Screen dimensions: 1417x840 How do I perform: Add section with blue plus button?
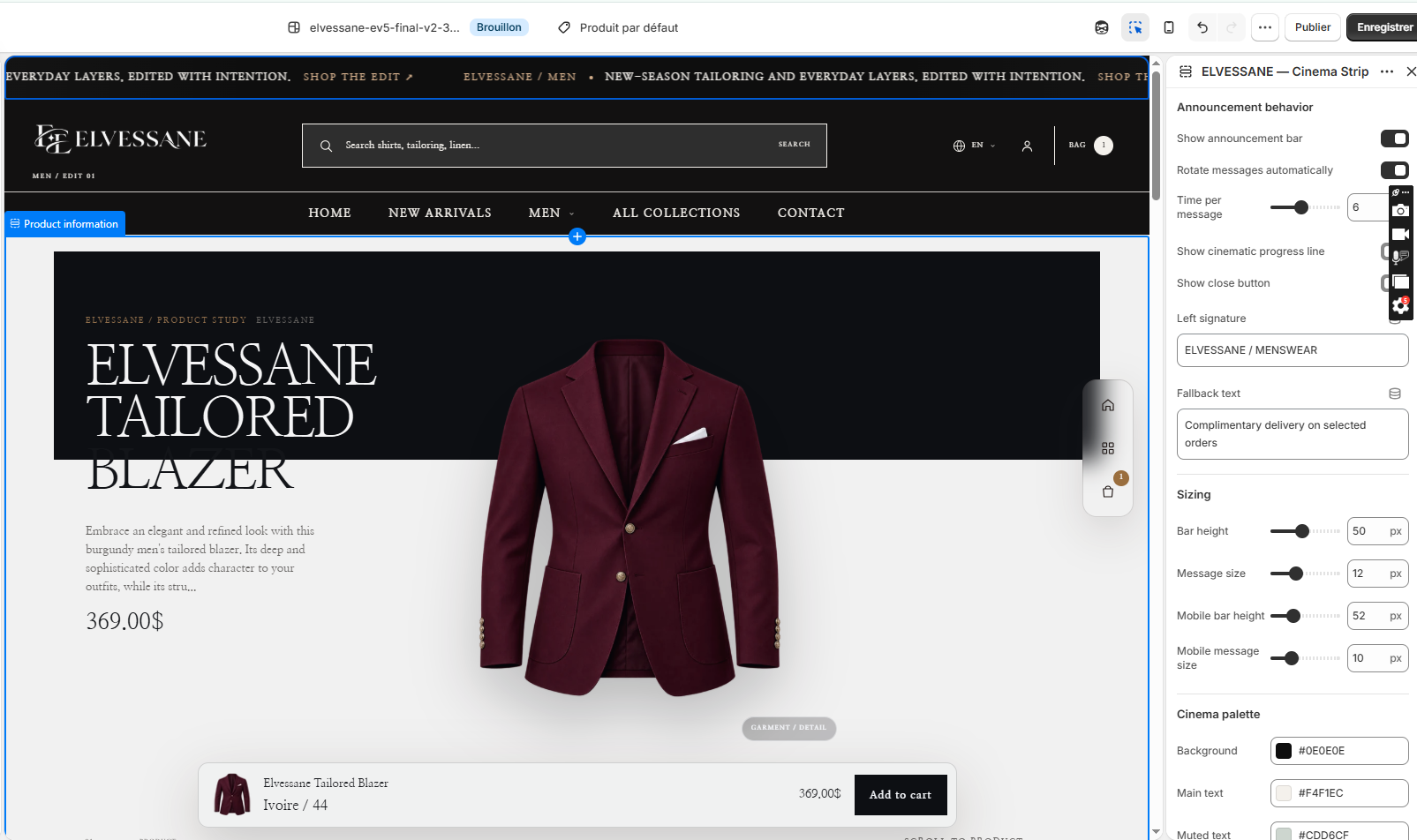tap(577, 236)
